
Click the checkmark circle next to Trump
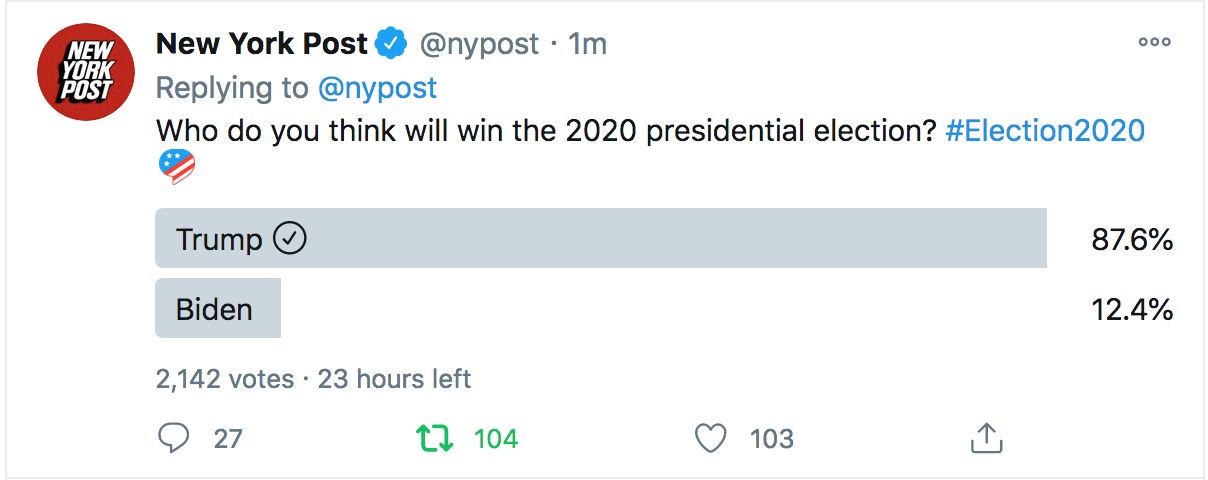[289, 238]
